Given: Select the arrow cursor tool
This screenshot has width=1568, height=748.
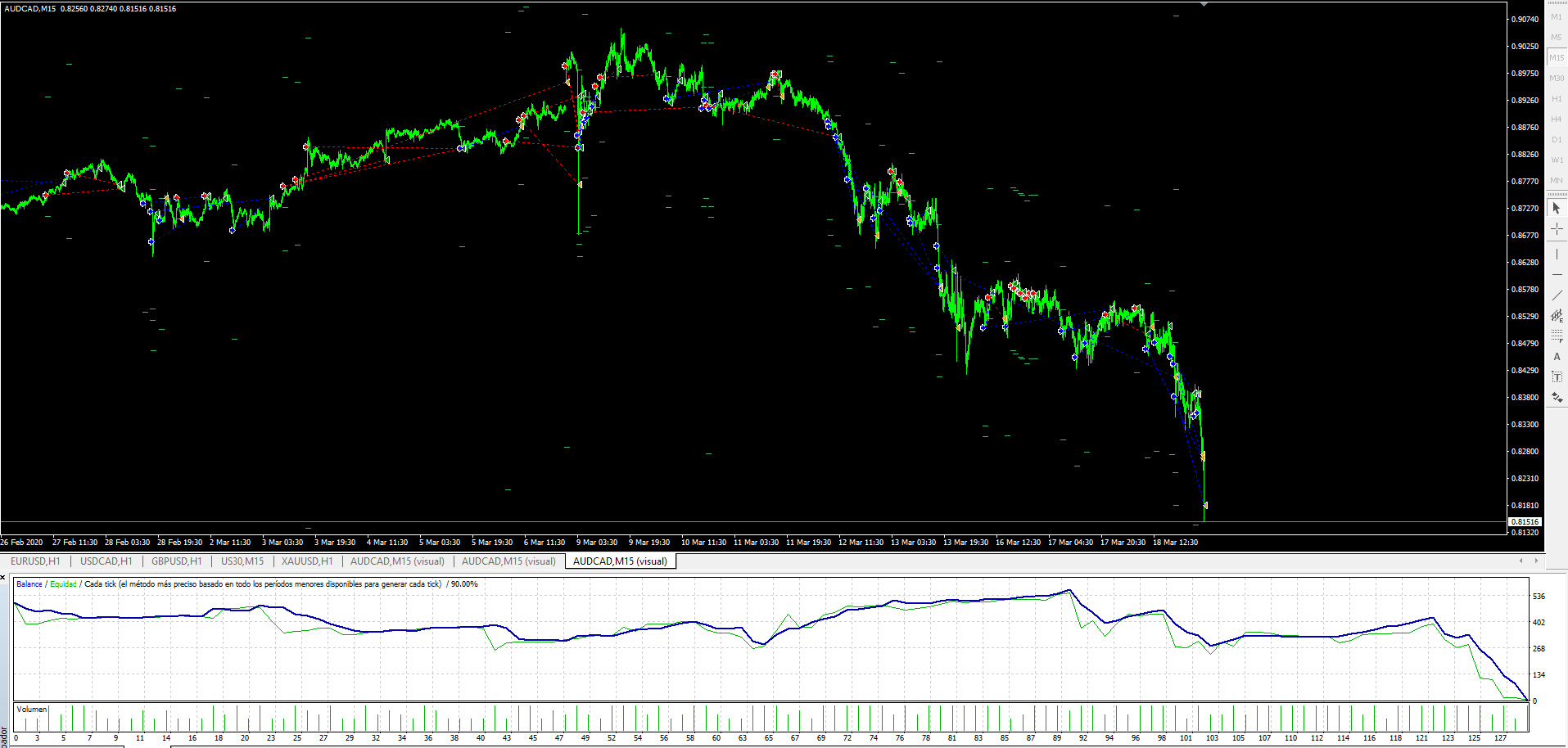Looking at the screenshot, I should click(x=1557, y=209).
